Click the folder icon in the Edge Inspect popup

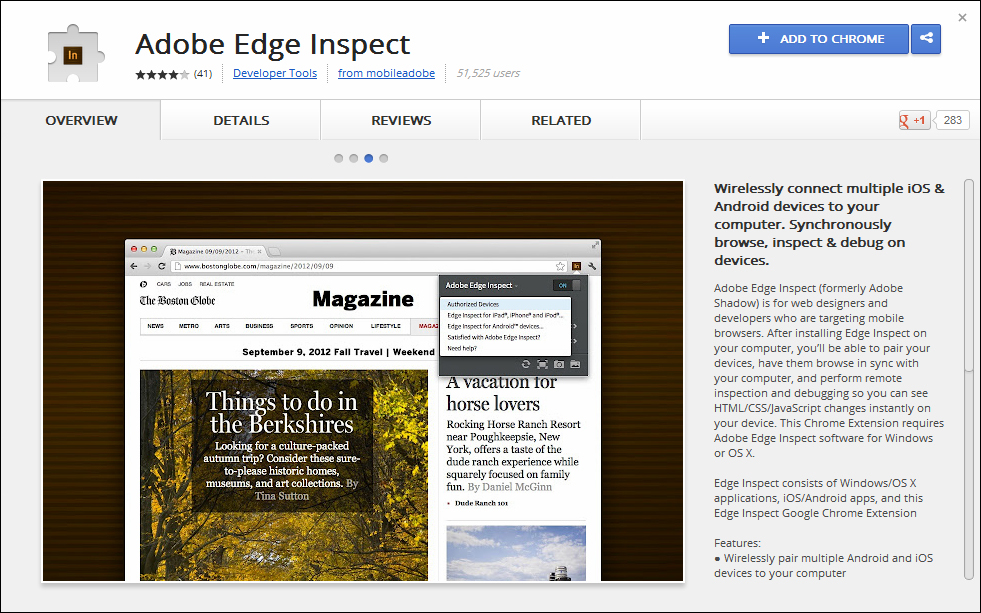click(x=575, y=364)
